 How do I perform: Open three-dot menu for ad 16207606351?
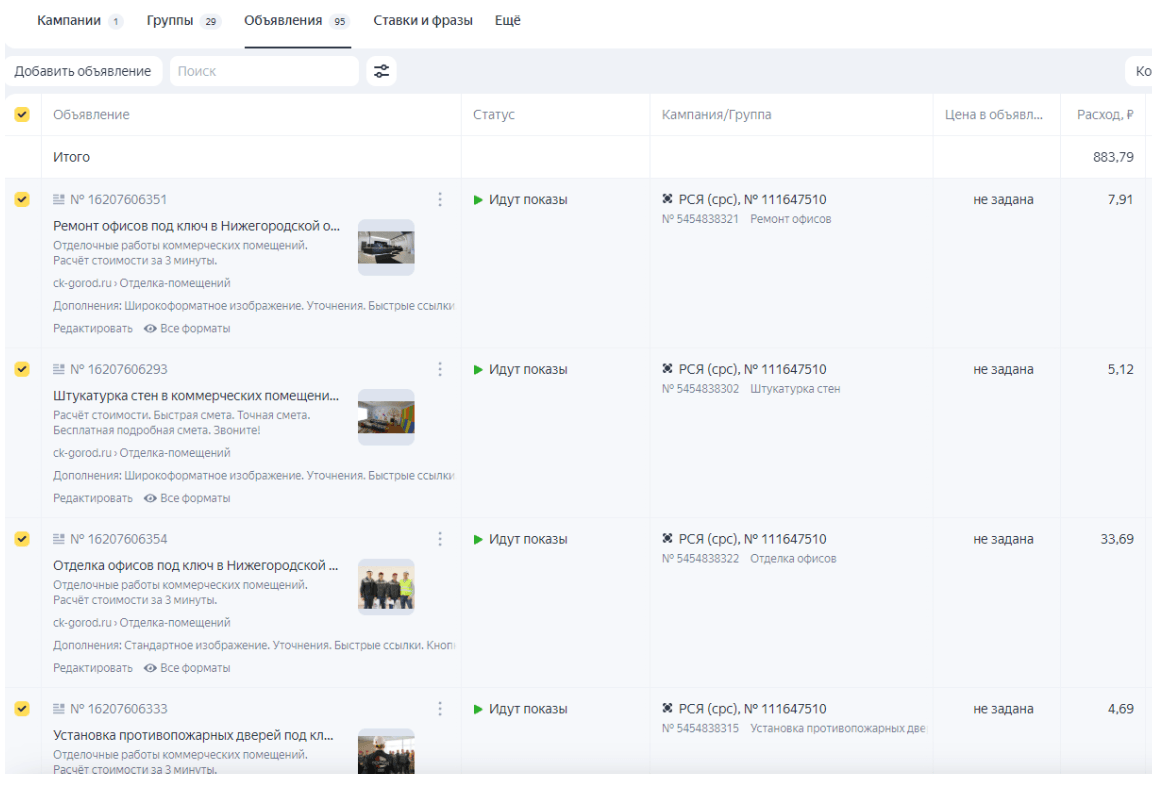440,199
